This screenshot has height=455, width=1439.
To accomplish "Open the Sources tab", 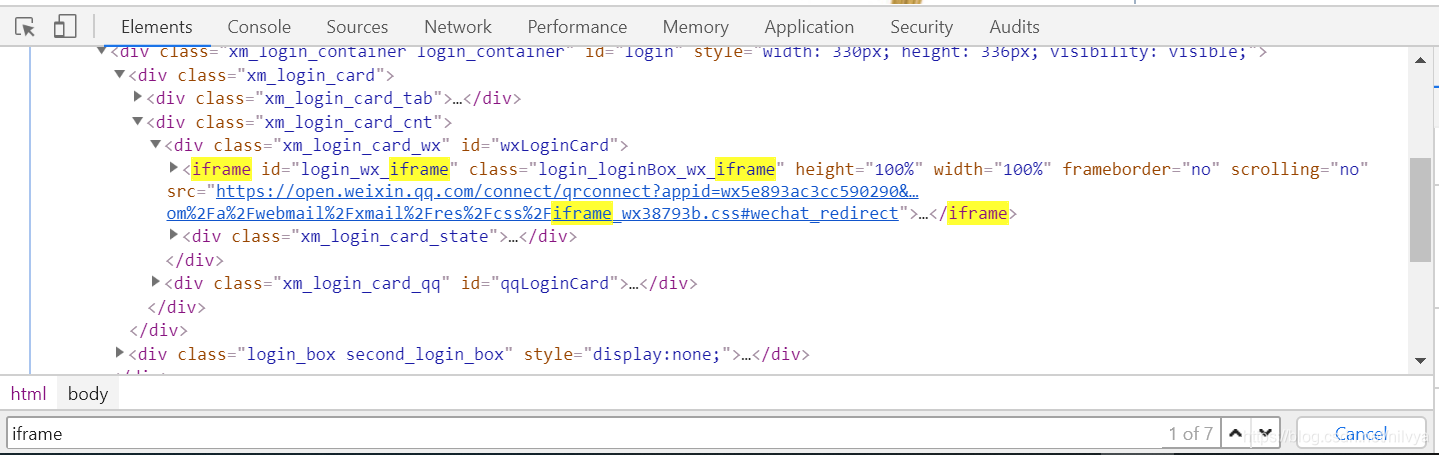I will pyautogui.click(x=357, y=27).
